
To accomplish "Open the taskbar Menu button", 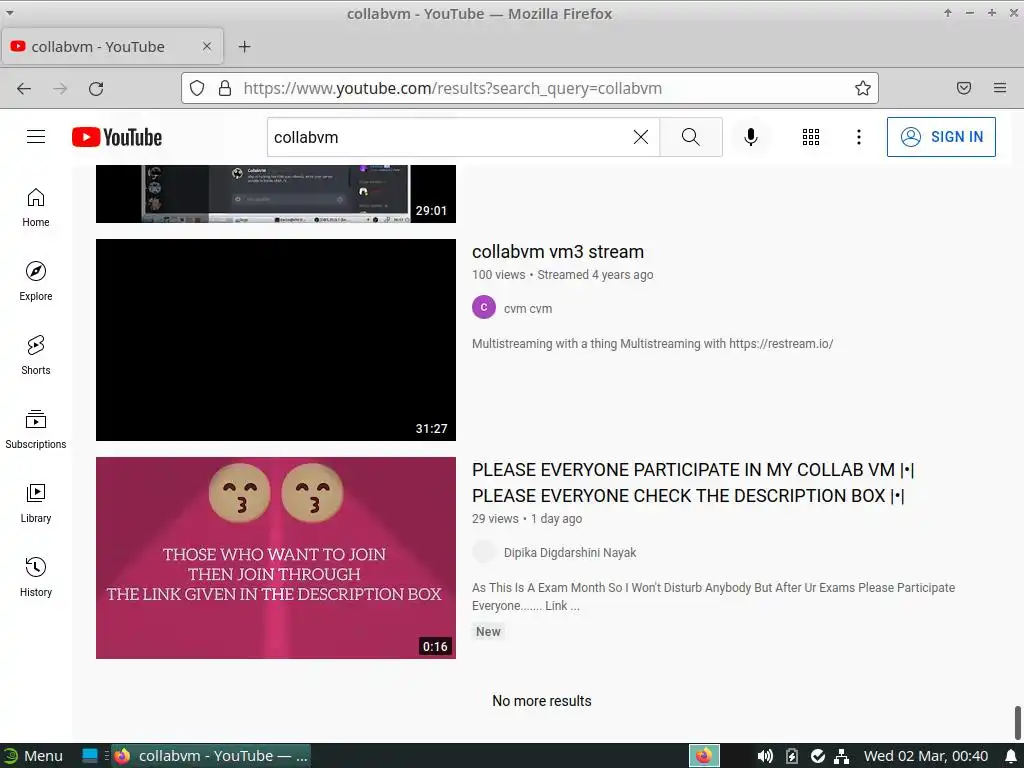I will click(34, 756).
